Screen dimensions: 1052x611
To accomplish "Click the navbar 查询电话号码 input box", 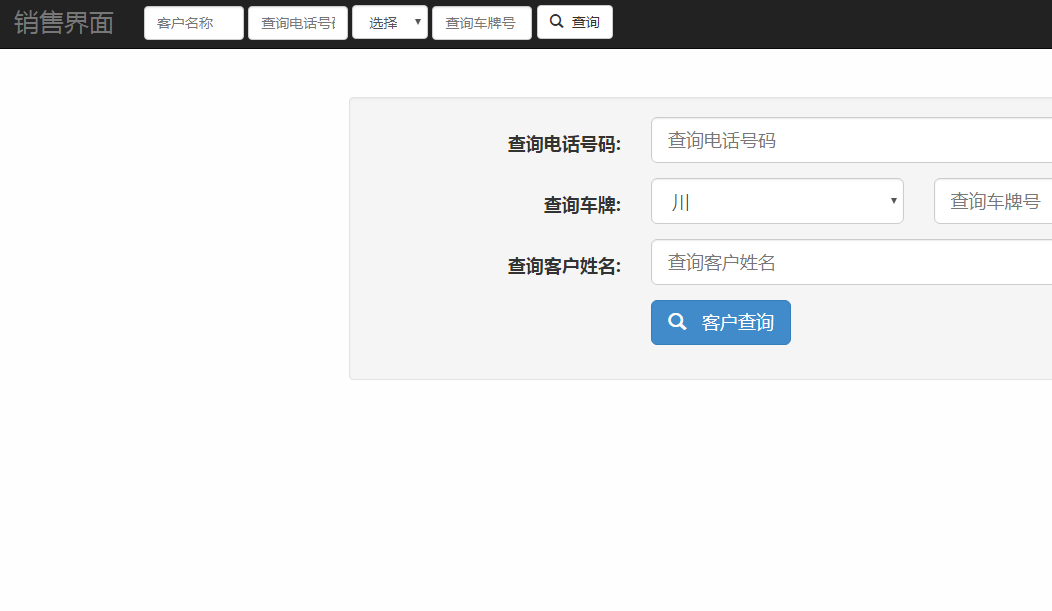I will (298, 23).
